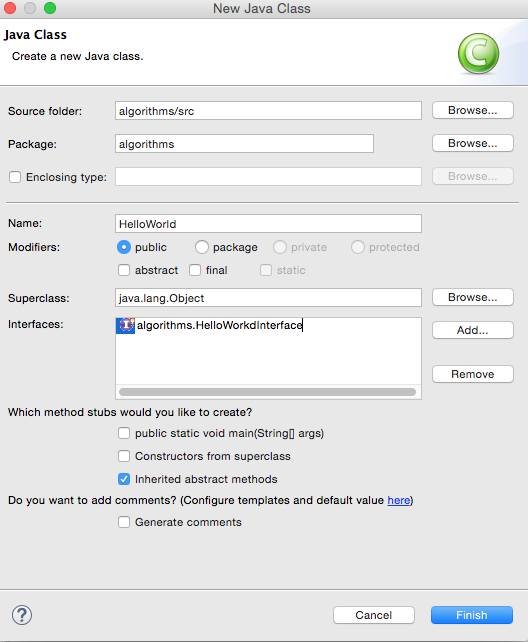Uncheck Inherited abstract methods
The width and height of the screenshot is (528, 642).
pos(124,479)
